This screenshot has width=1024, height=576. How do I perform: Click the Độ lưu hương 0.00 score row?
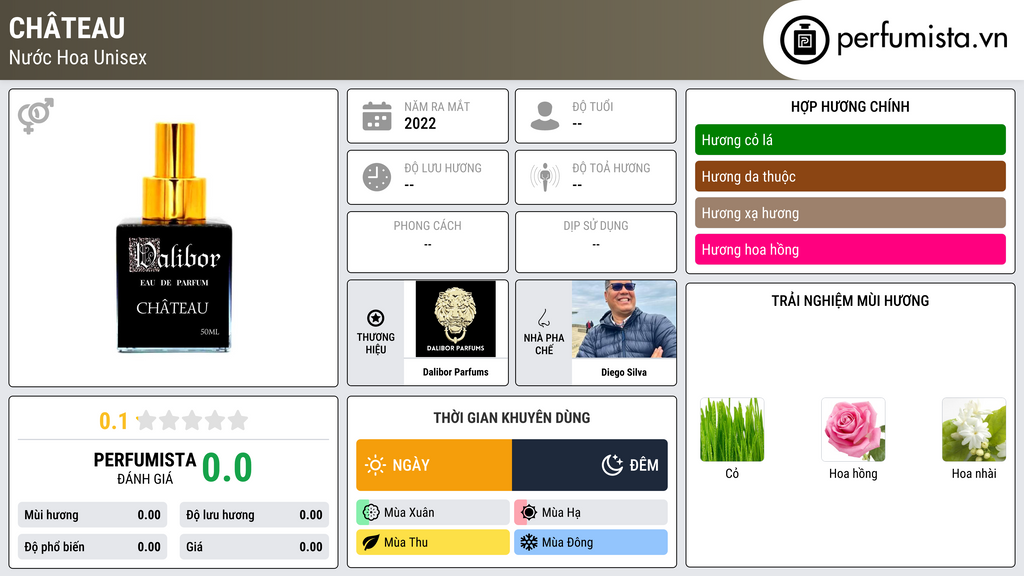(x=254, y=515)
